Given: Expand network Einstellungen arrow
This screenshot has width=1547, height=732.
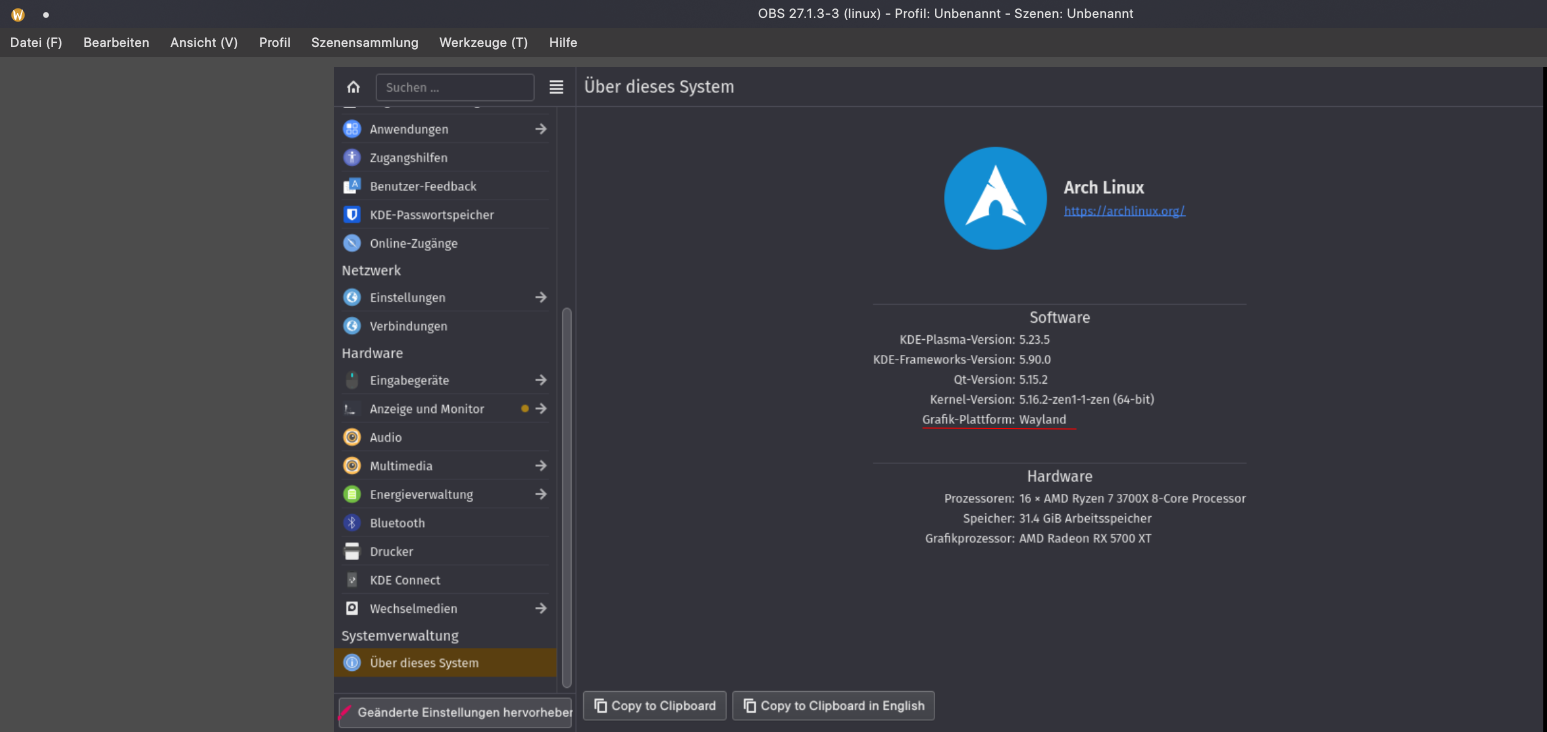Looking at the screenshot, I should (x=540, y=297).
